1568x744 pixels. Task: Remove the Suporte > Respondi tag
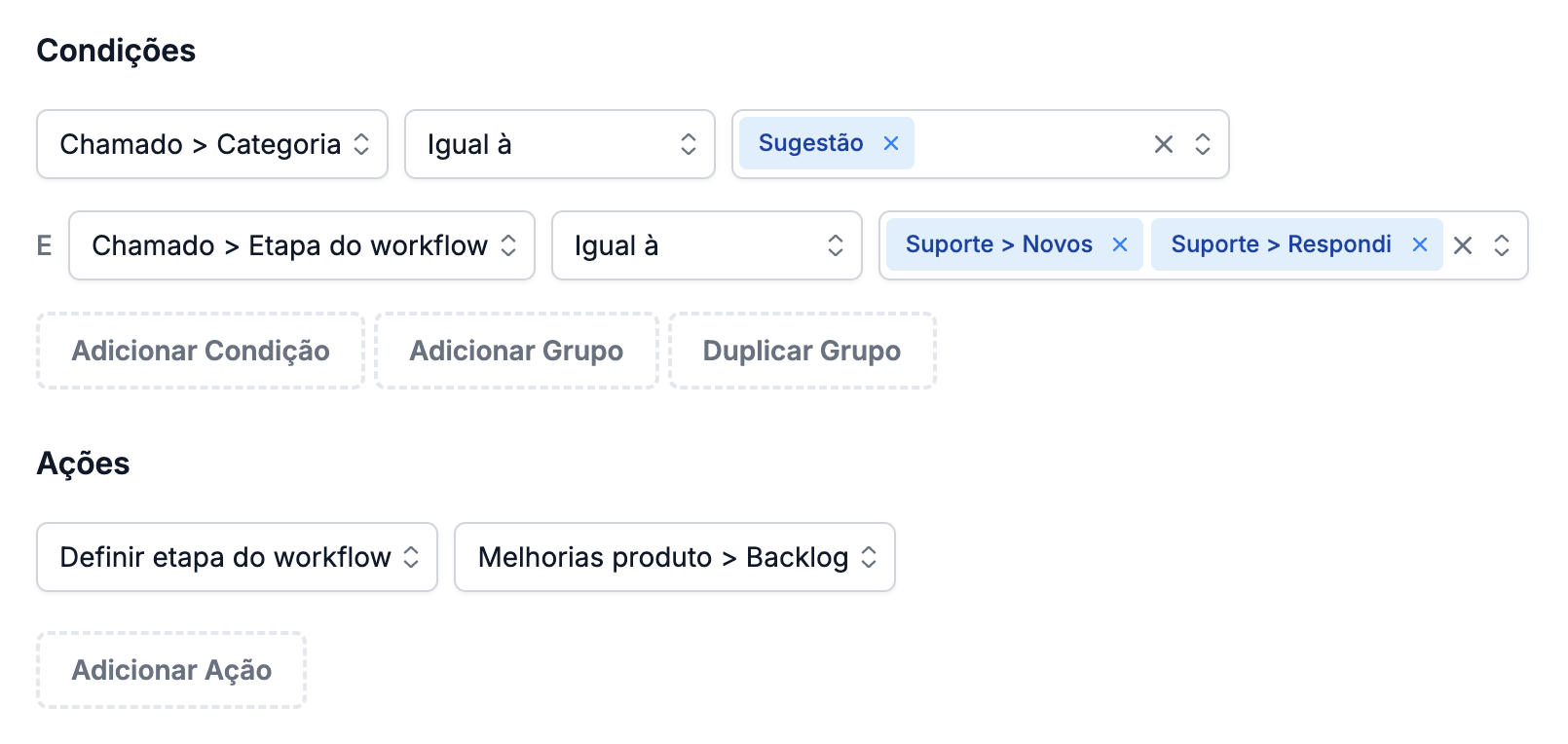1420,244
